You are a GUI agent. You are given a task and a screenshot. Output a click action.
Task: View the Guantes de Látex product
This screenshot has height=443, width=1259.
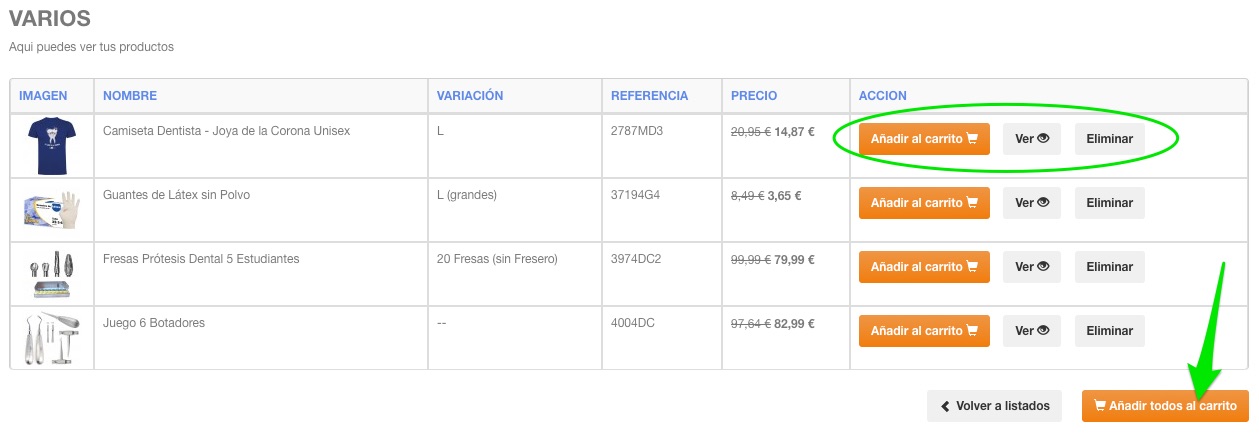tap(1031, 203)
